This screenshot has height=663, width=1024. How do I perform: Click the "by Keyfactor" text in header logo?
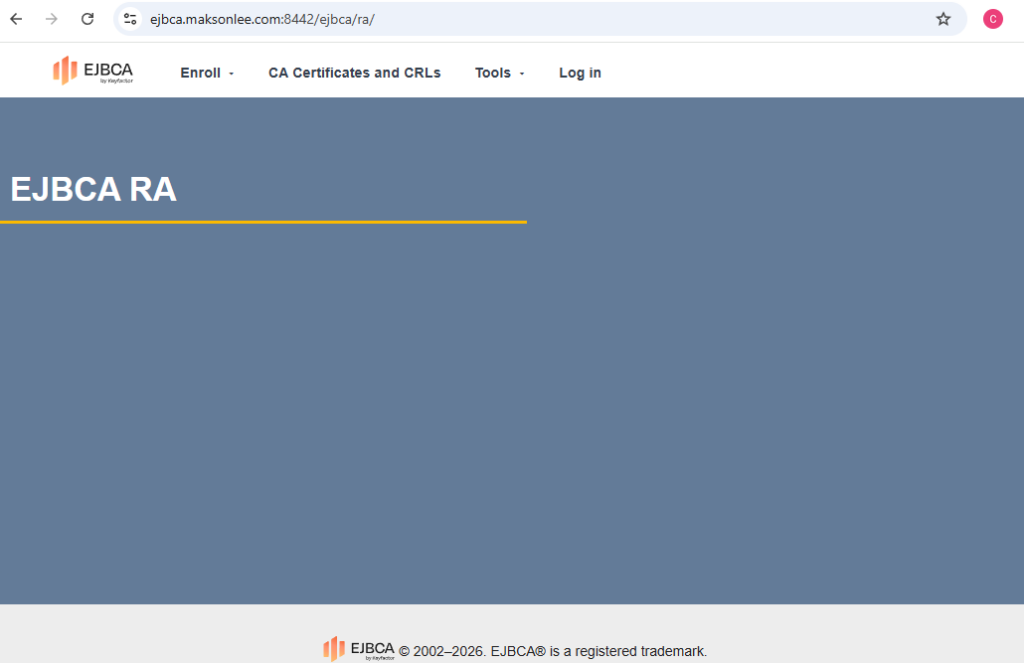tap(116, 81)
